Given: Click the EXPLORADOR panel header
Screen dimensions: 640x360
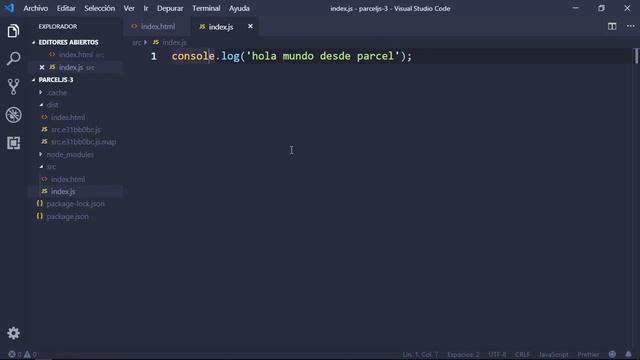Looking at the screenshot, I should tap(58, 27).
